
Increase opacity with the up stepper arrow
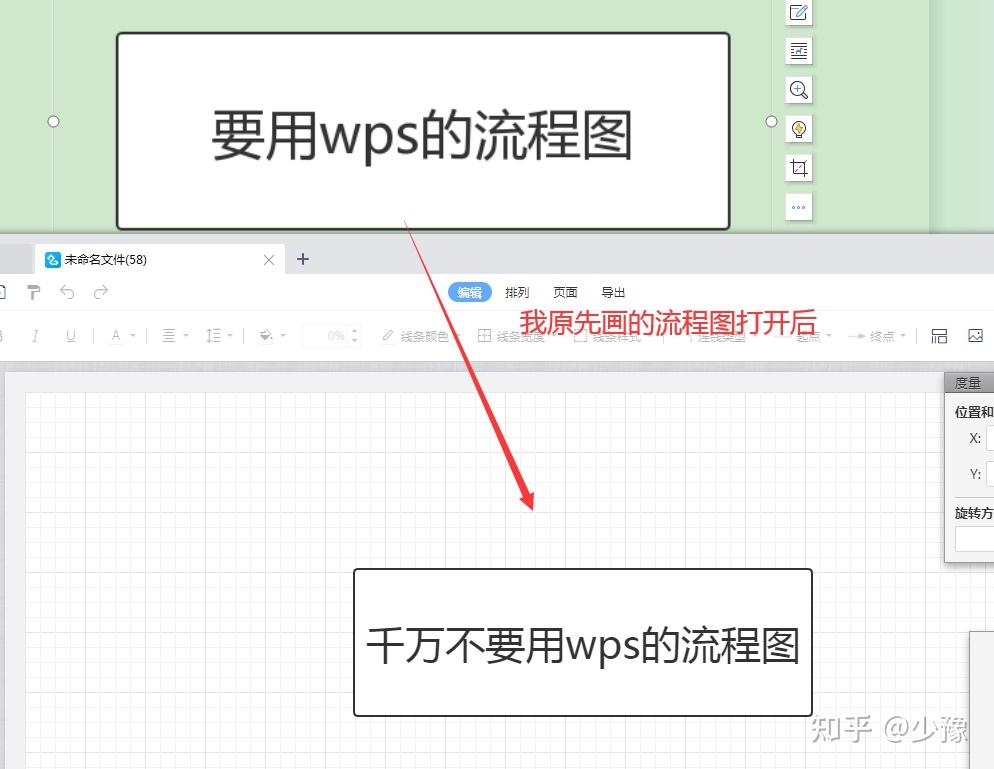[x=355, y=330]
